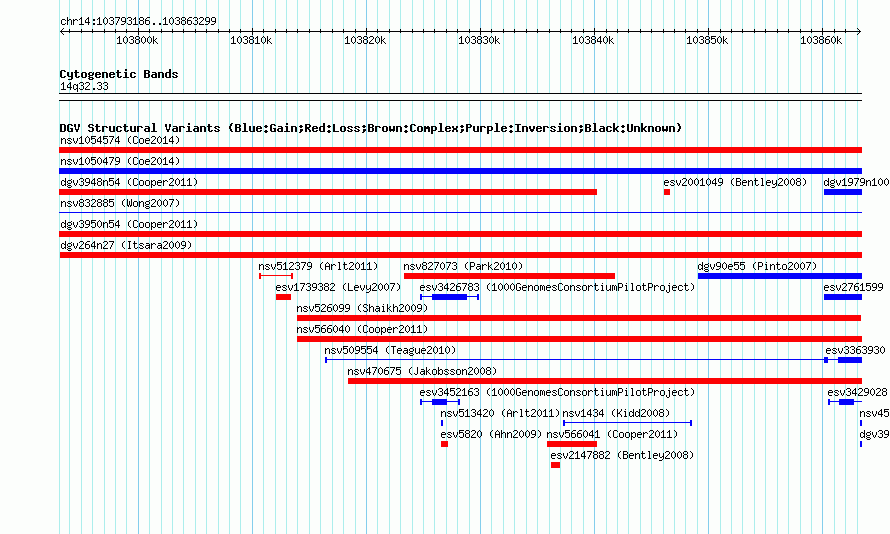Click the nsv566040 (Cooper2011) label
The height and width of the screenshot is (534, 890).
(x=362, y=329)
